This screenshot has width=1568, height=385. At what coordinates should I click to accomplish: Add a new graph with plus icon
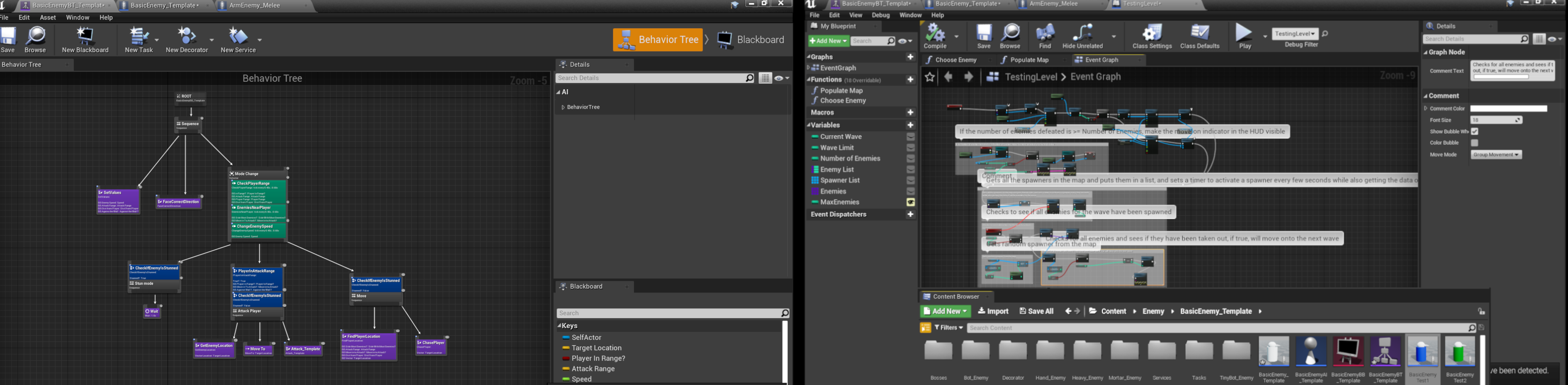911,57
